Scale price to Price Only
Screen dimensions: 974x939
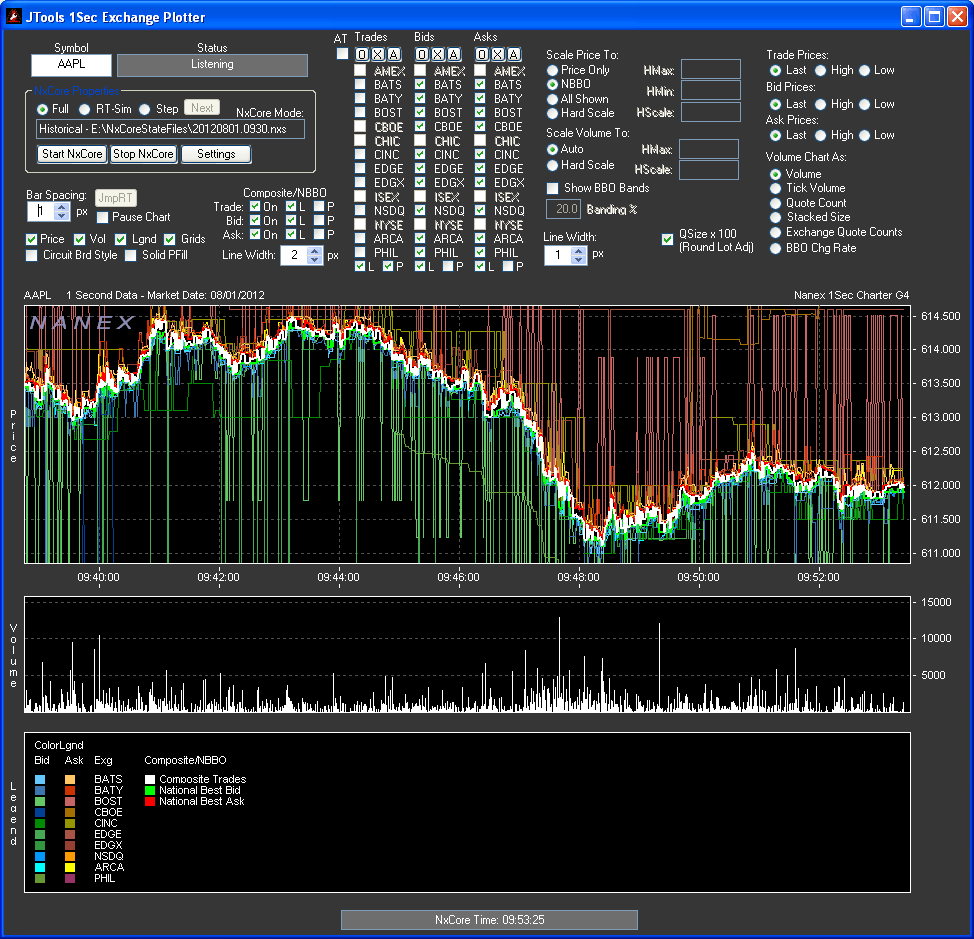[552, 70]
